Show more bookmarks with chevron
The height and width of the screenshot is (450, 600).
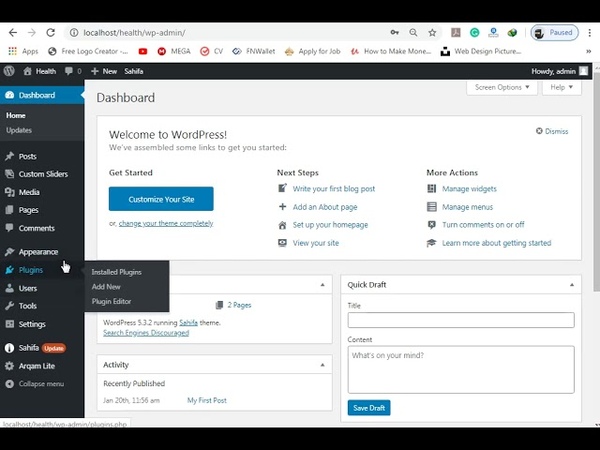coord(588,51)
